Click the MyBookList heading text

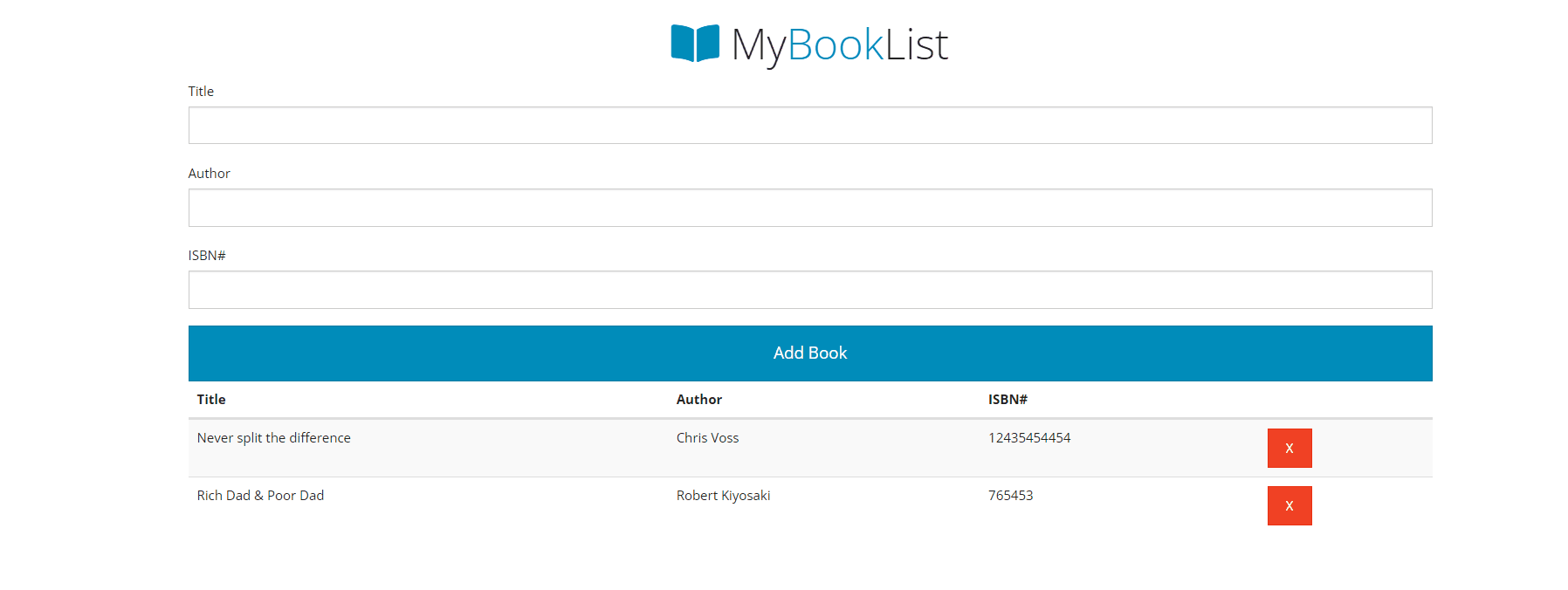click(x=839, y=45)
